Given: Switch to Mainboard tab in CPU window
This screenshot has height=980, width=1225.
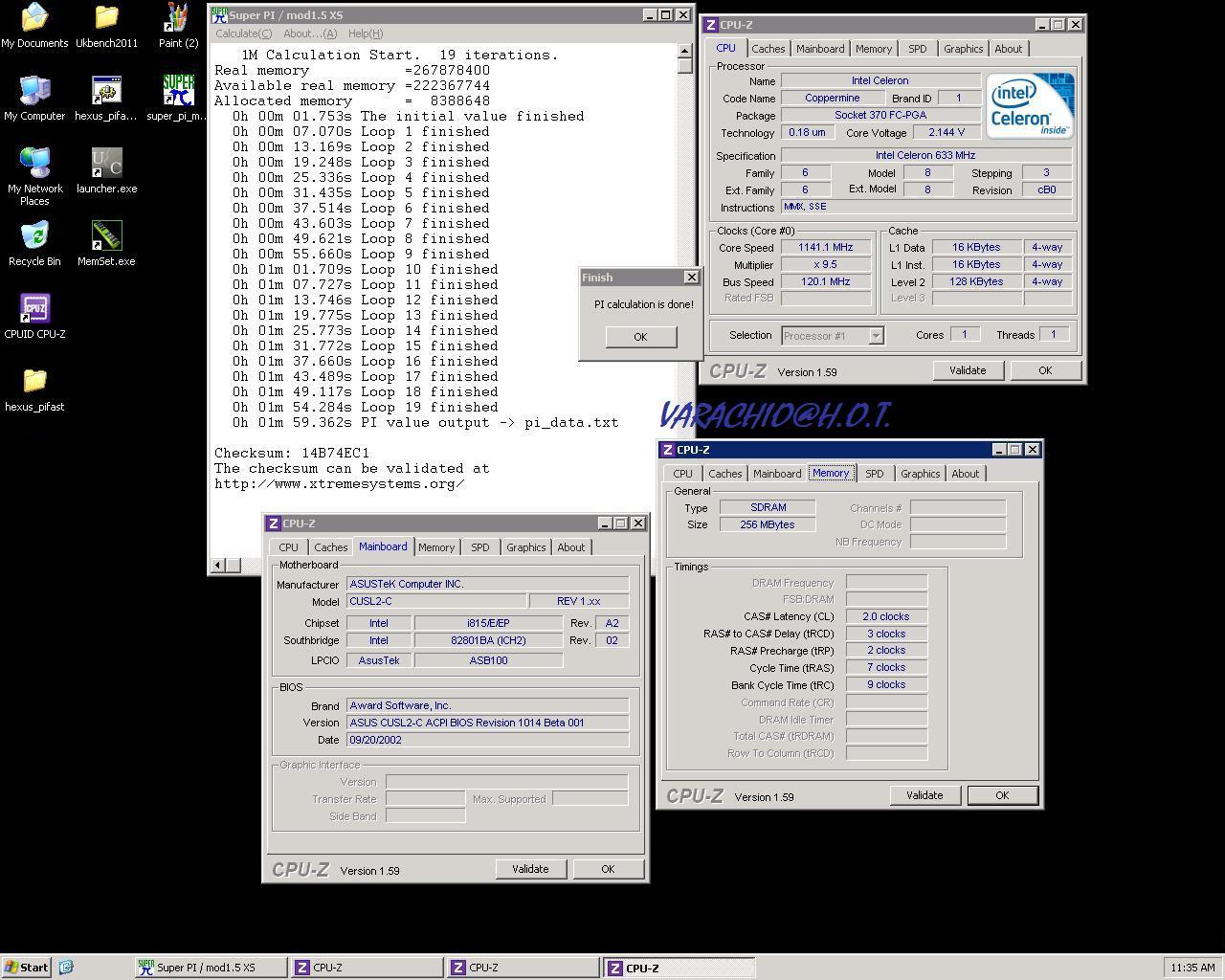Looking at the screenshot, I should pyautogui.click(x=820, y=49).
